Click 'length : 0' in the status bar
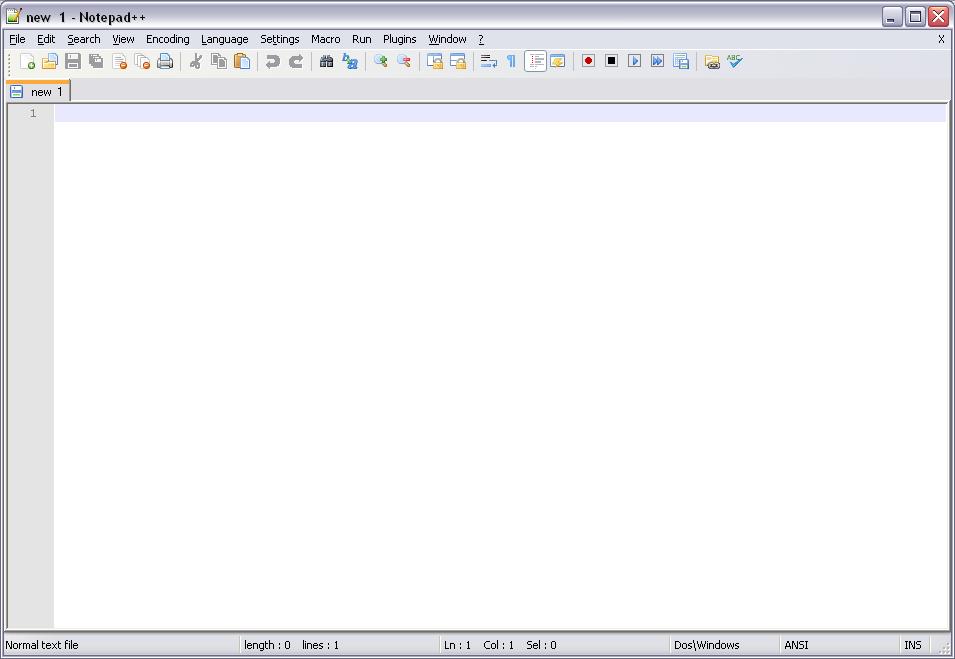 (x=267, y=645)
